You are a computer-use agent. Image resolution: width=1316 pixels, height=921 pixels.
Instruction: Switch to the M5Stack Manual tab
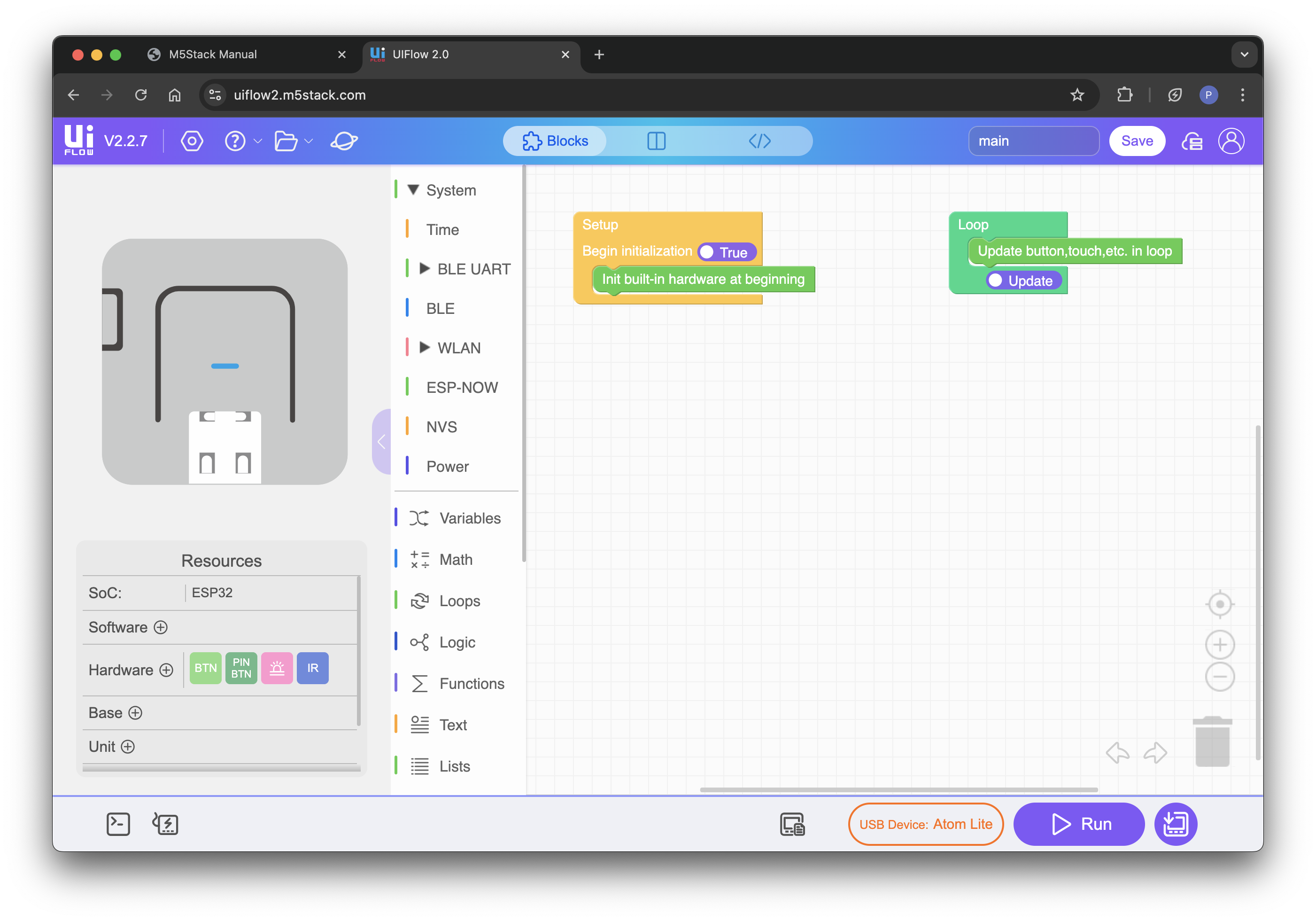[x=247, y=55]
